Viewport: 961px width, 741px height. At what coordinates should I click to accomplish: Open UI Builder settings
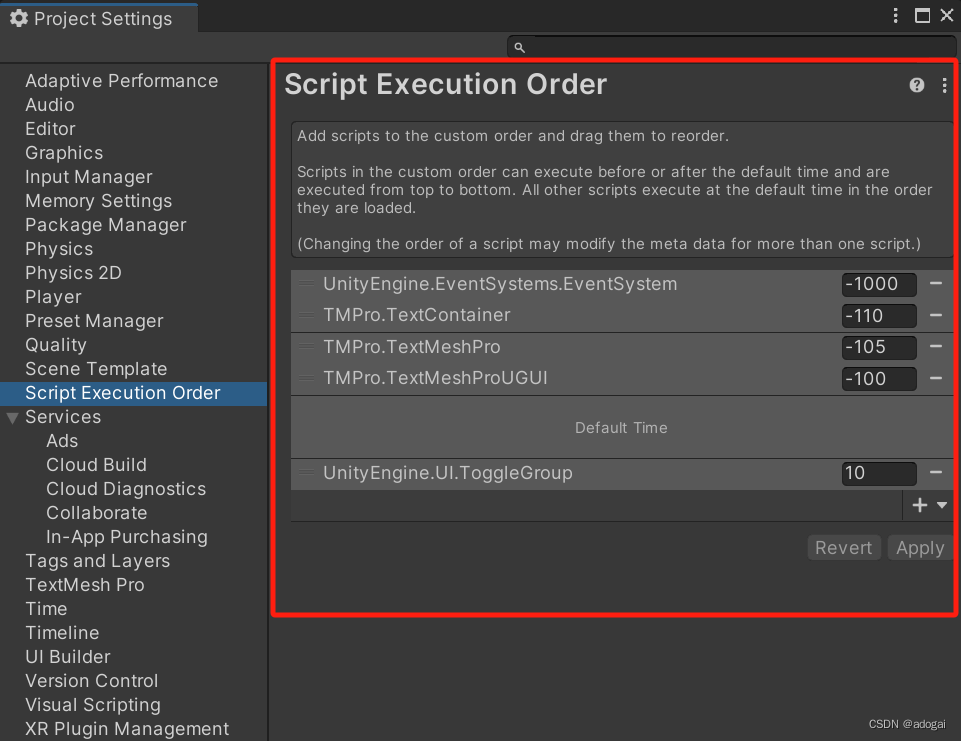click(x=67, y=657)
